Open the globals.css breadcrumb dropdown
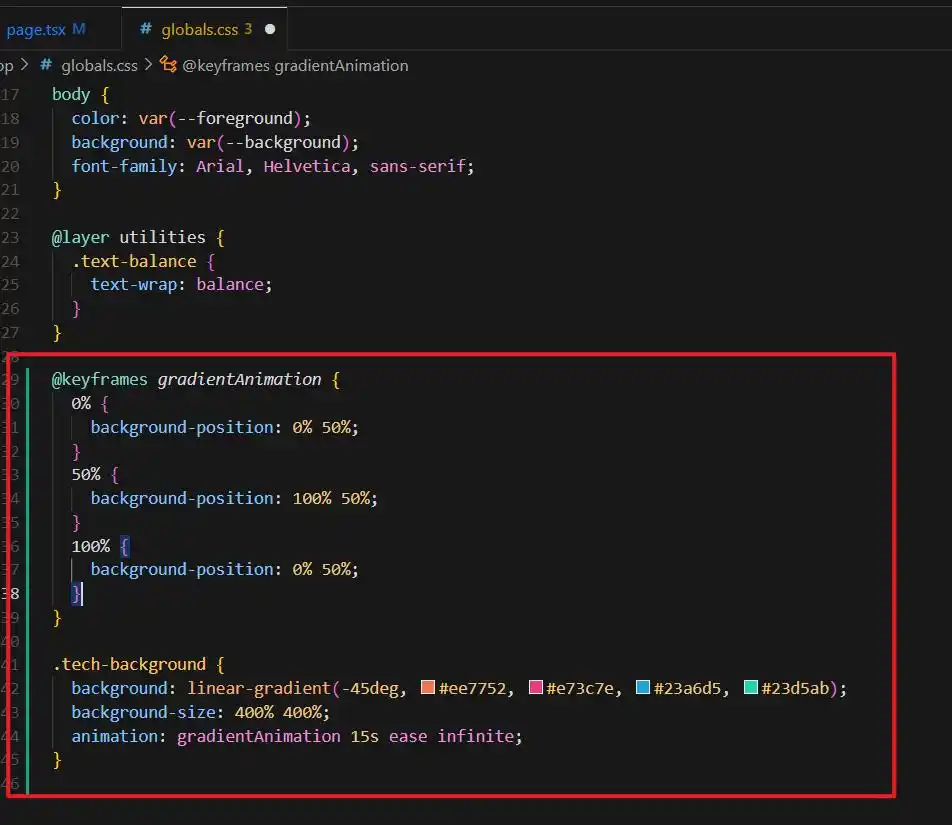Screen dimensions: 952x825 (x=99, y=65)
